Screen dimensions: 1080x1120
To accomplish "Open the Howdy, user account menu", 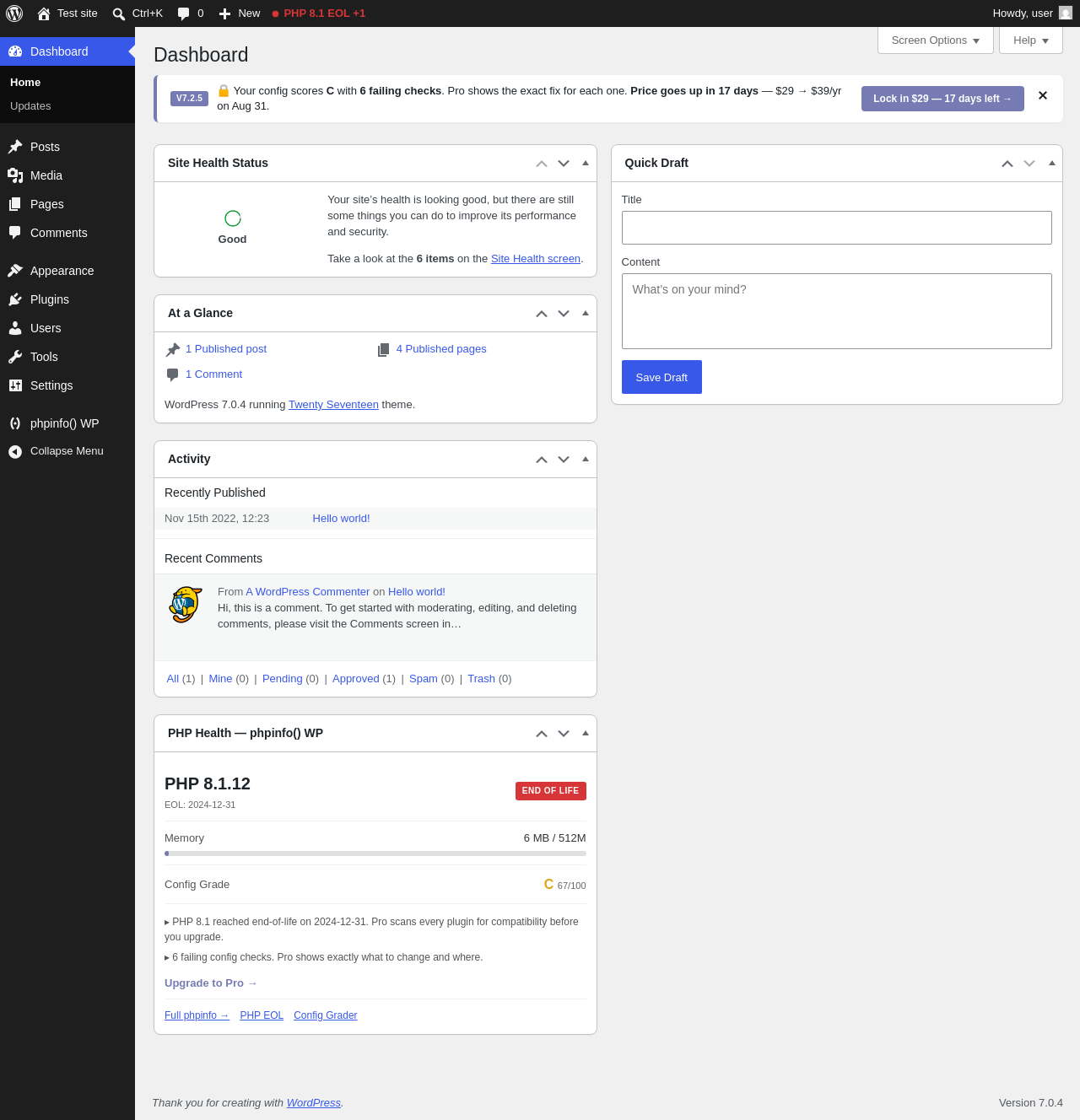I will pyautogui.click(x=1032, y=13).
